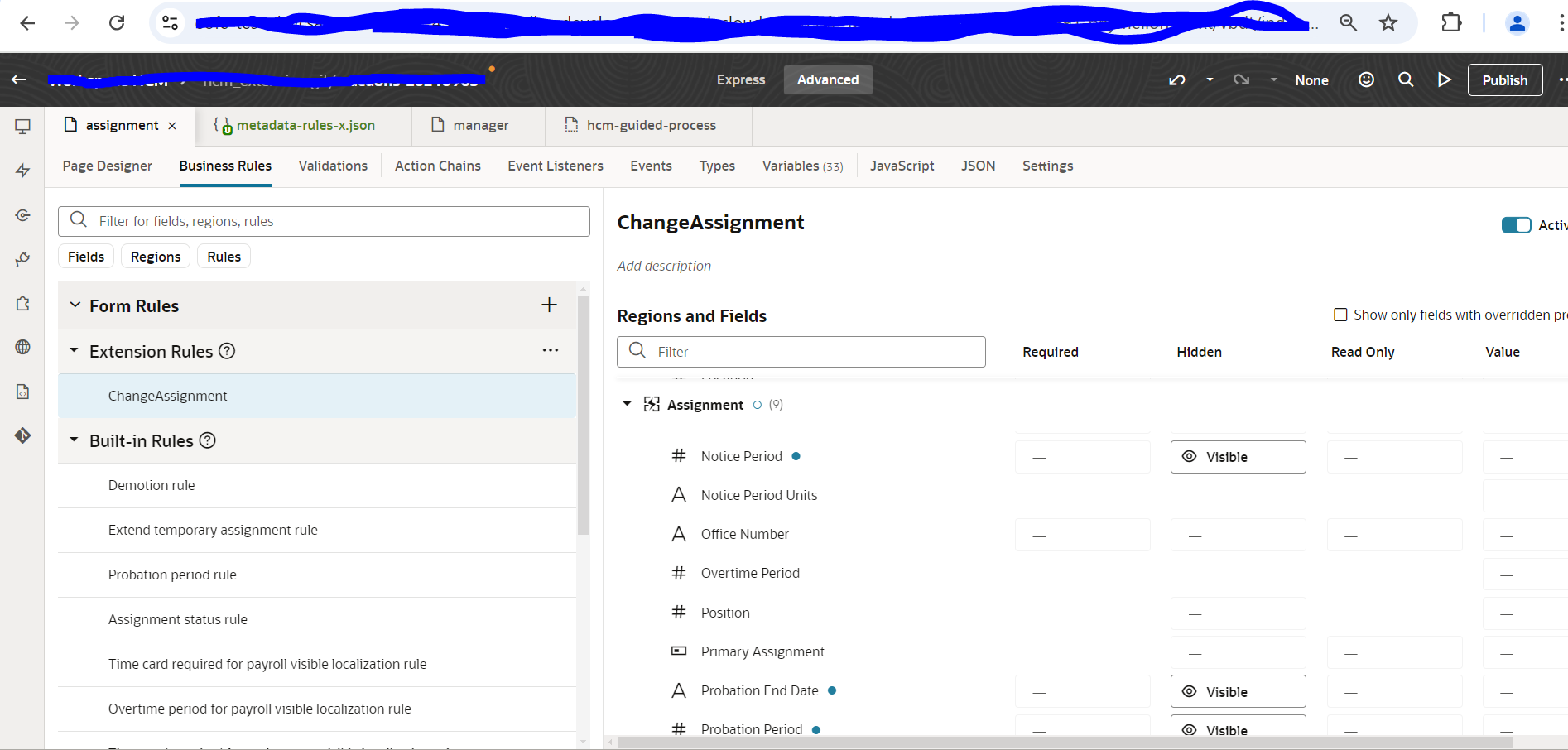This screenshot has height=750, width=1568.
Task: Open the Variables (33) tab
Action: 801,166
